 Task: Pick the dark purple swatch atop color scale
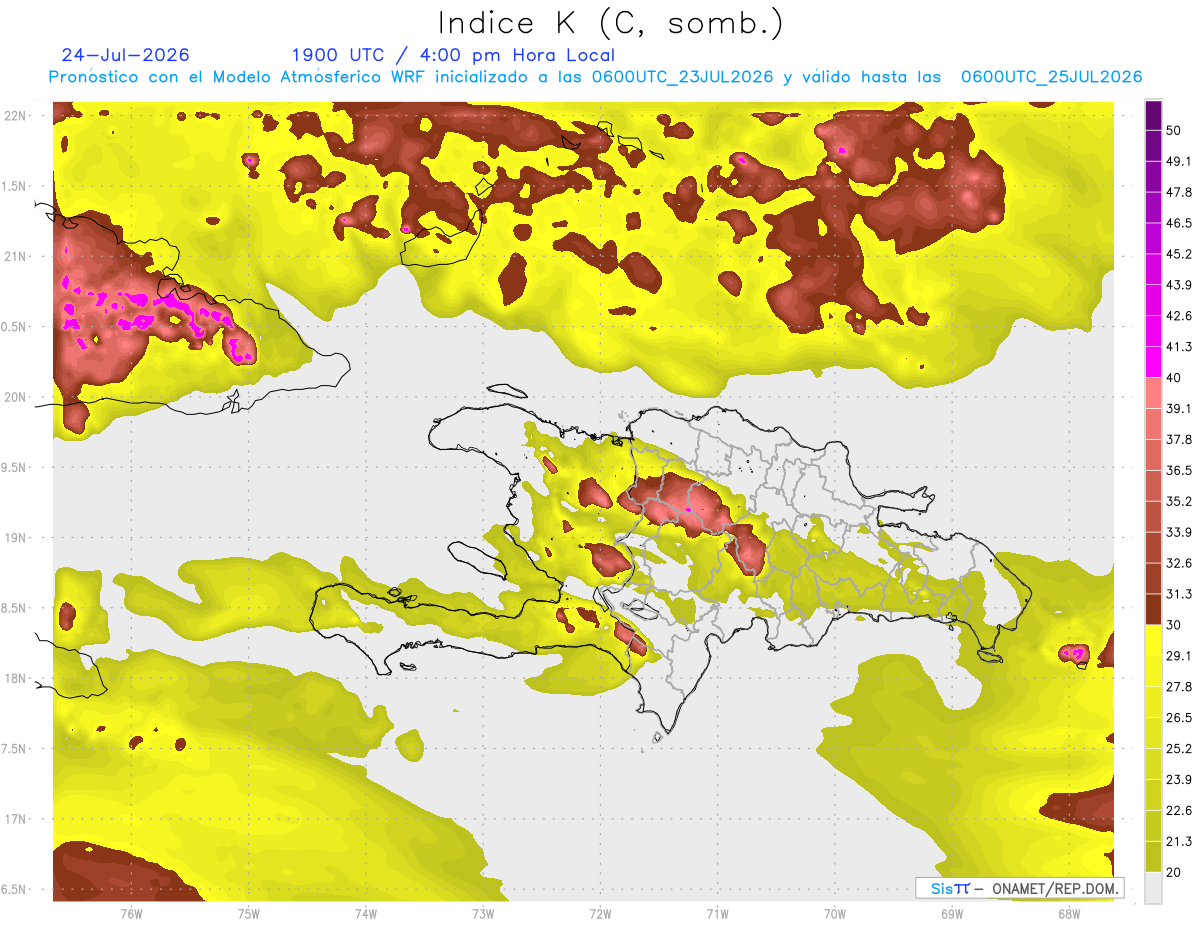click(x=1153, y=118)
